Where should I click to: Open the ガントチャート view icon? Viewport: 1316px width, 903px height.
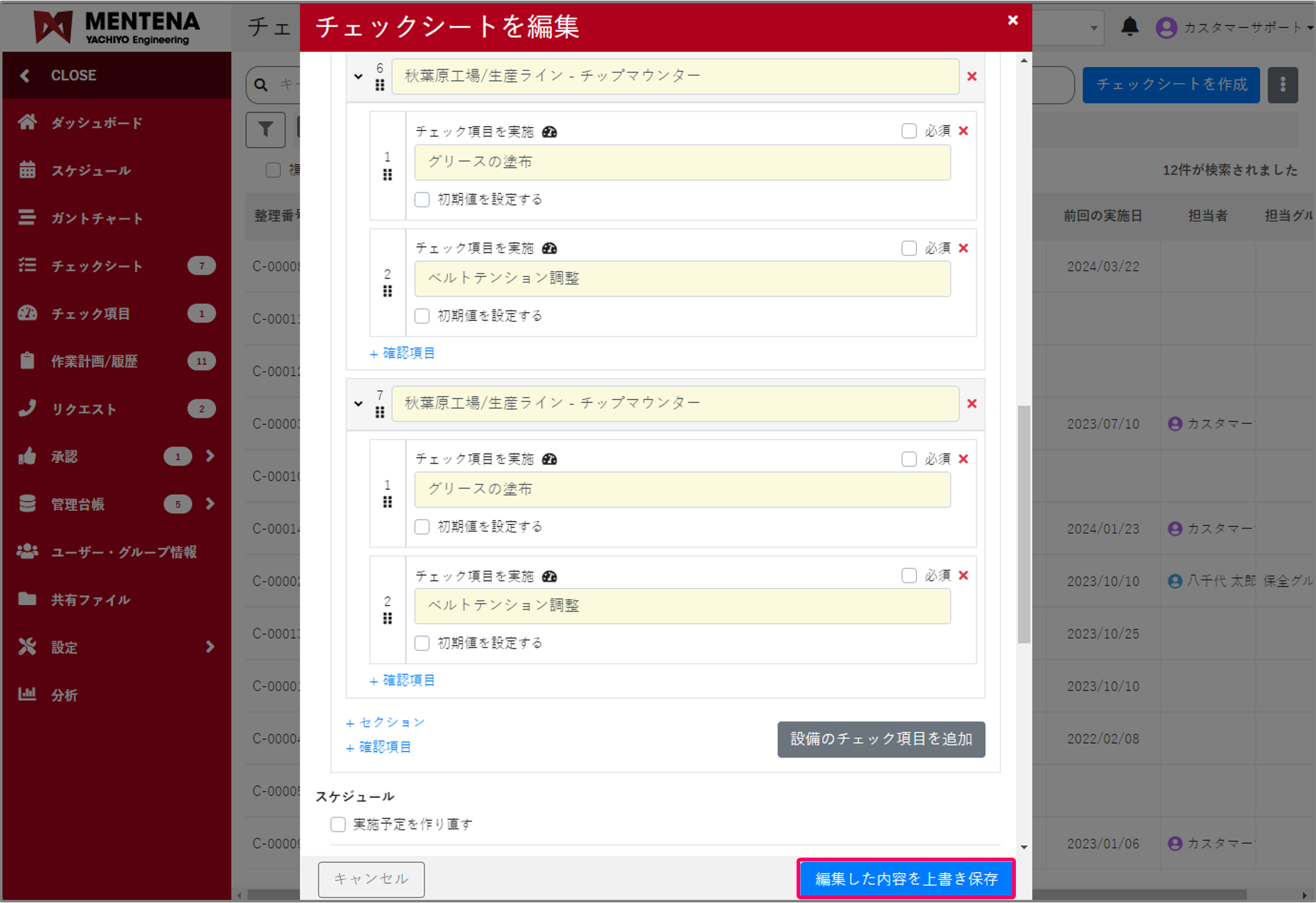(x=27, y=218)
